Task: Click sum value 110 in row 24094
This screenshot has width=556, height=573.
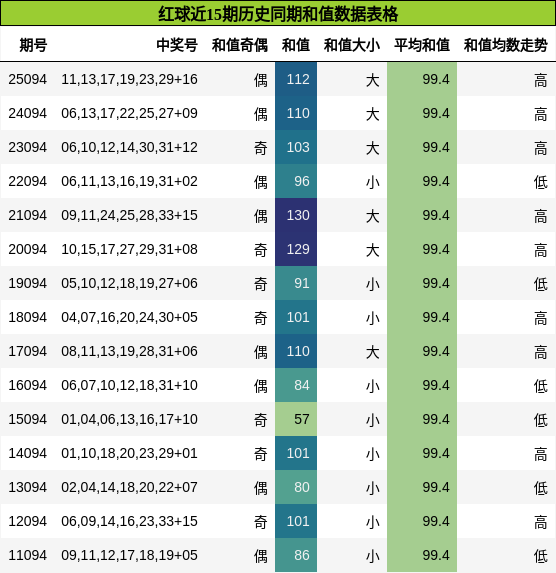Action: tap(296, 113)
